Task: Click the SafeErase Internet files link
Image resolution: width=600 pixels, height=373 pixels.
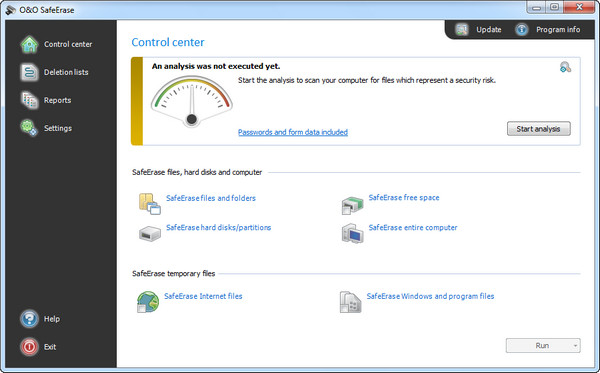Action: pyautogui.click(x=203, y=296)
